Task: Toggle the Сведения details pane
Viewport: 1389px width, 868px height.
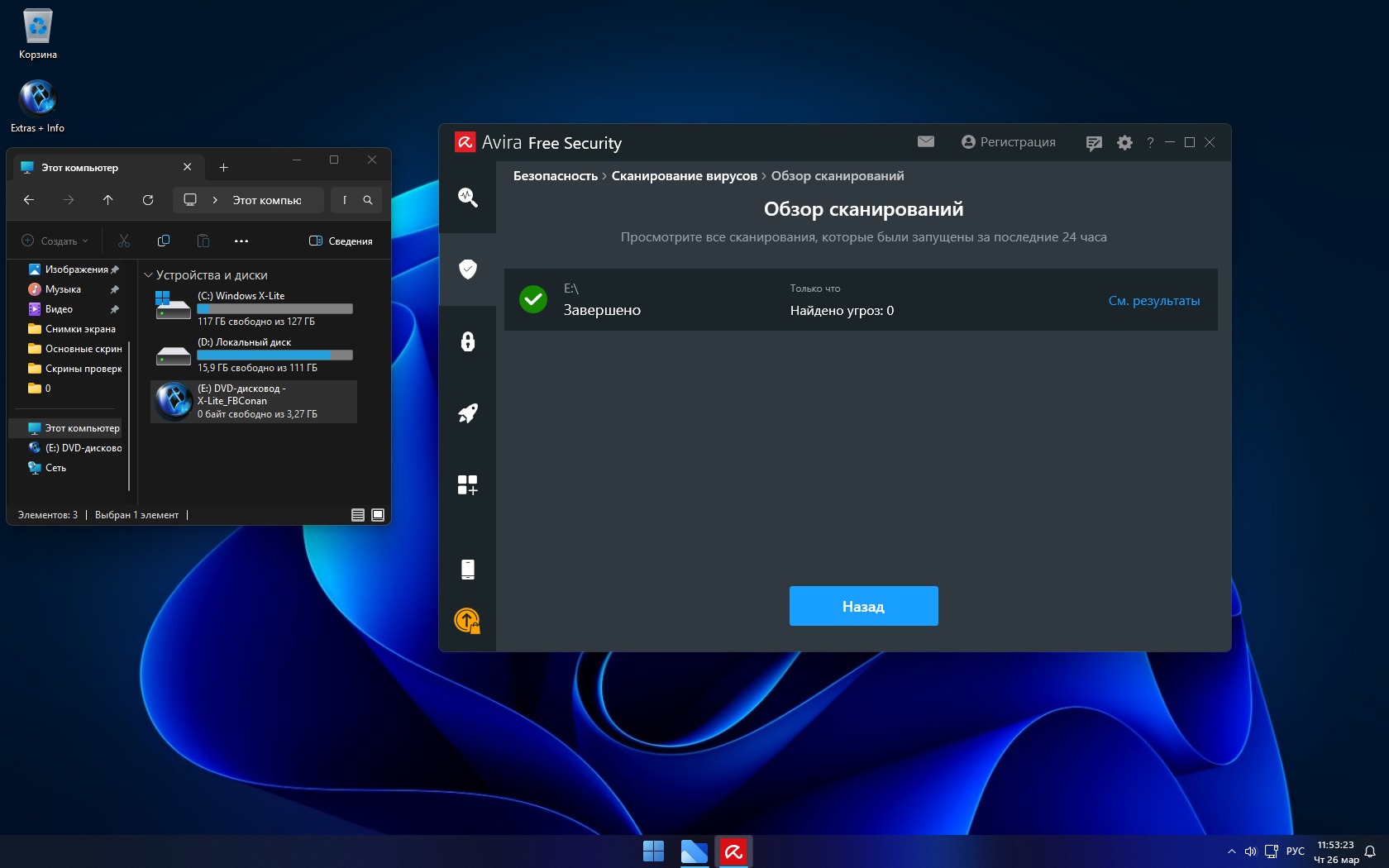Action: [x=341, y=241]
